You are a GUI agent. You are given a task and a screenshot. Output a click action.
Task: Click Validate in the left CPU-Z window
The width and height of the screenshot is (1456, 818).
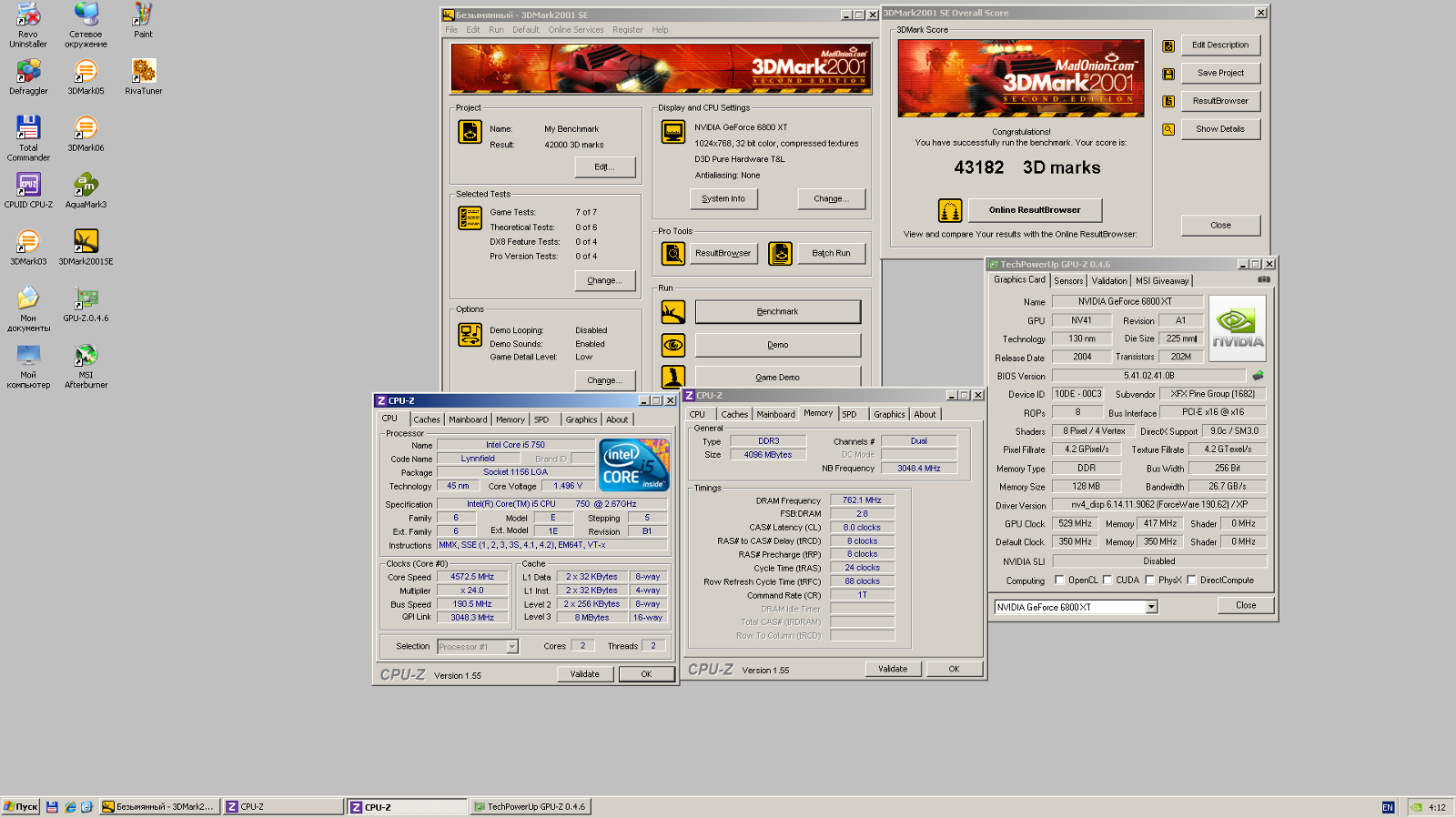pyautogui.click(x=585, y=674)
